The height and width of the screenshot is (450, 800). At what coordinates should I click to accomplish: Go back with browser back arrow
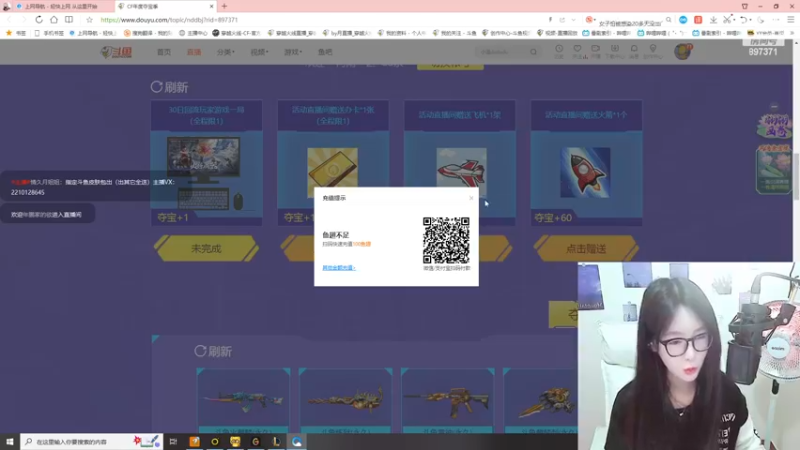point(9,20)
